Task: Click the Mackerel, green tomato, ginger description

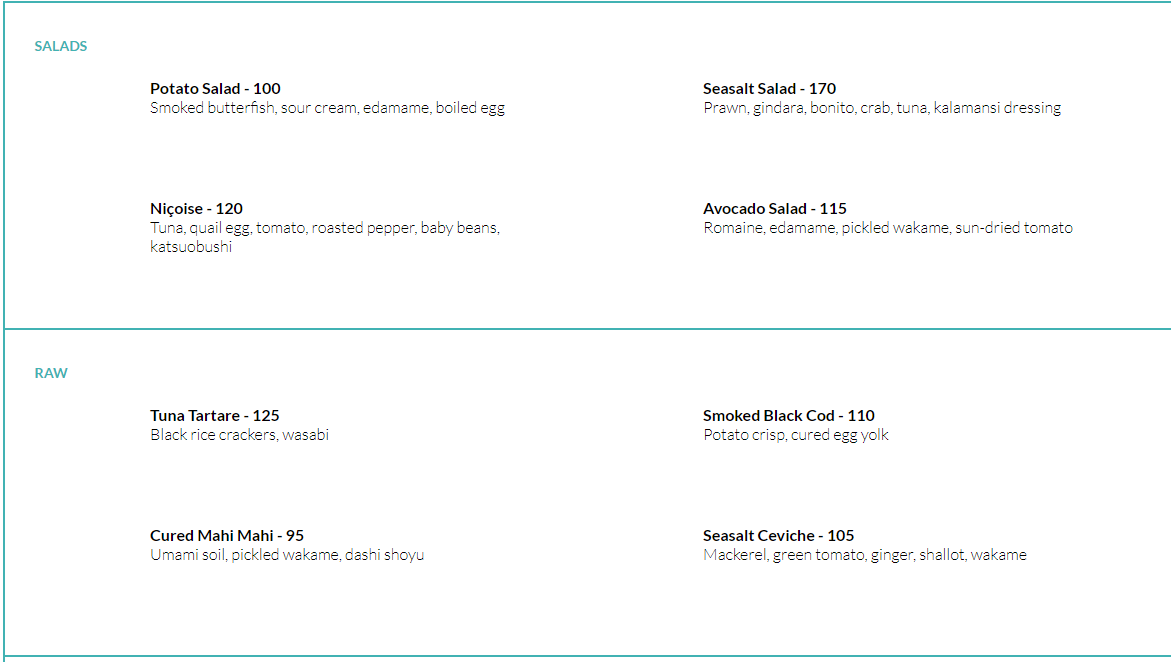Action: point(865,555)
